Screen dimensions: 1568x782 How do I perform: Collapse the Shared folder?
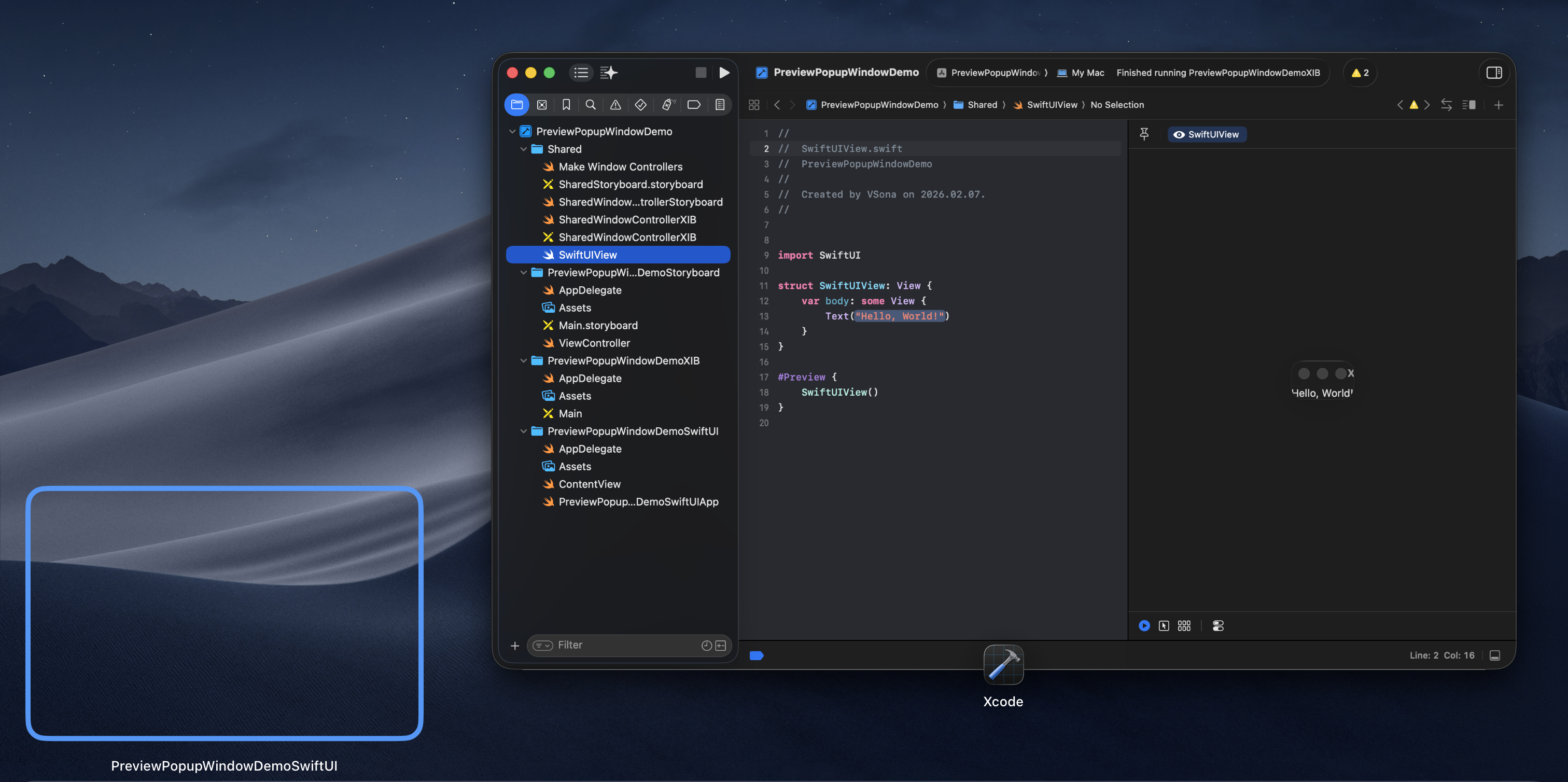(x=524, y=149)
